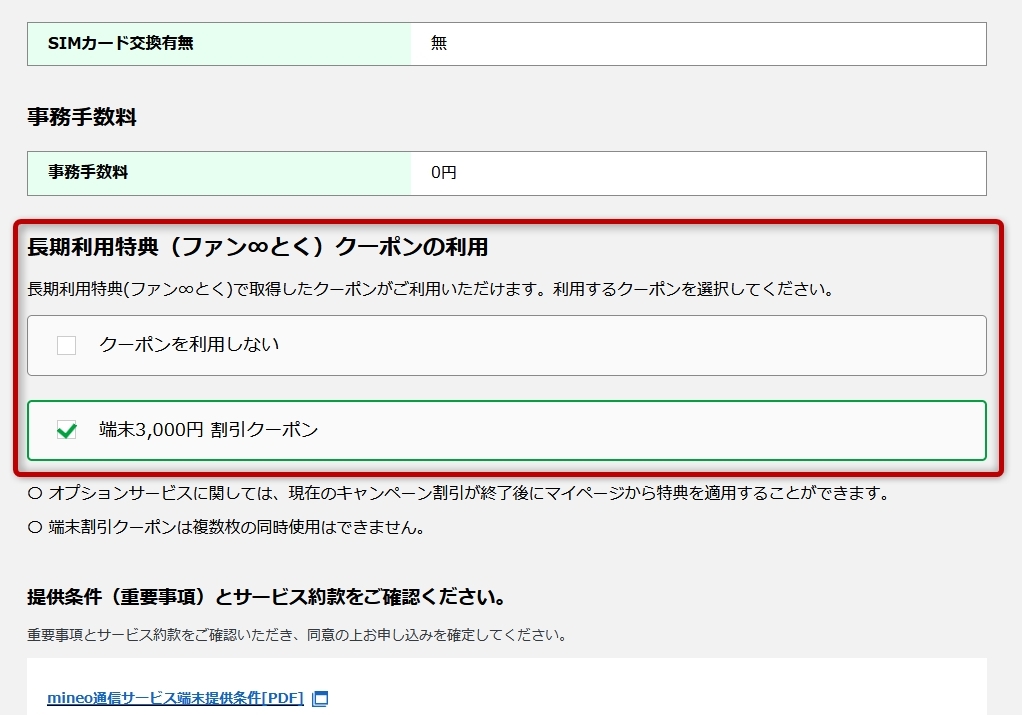Click the 提供条件（重要事項）とサービス約款 heading
Screen dimensions: 1022x715
[266, 597]
